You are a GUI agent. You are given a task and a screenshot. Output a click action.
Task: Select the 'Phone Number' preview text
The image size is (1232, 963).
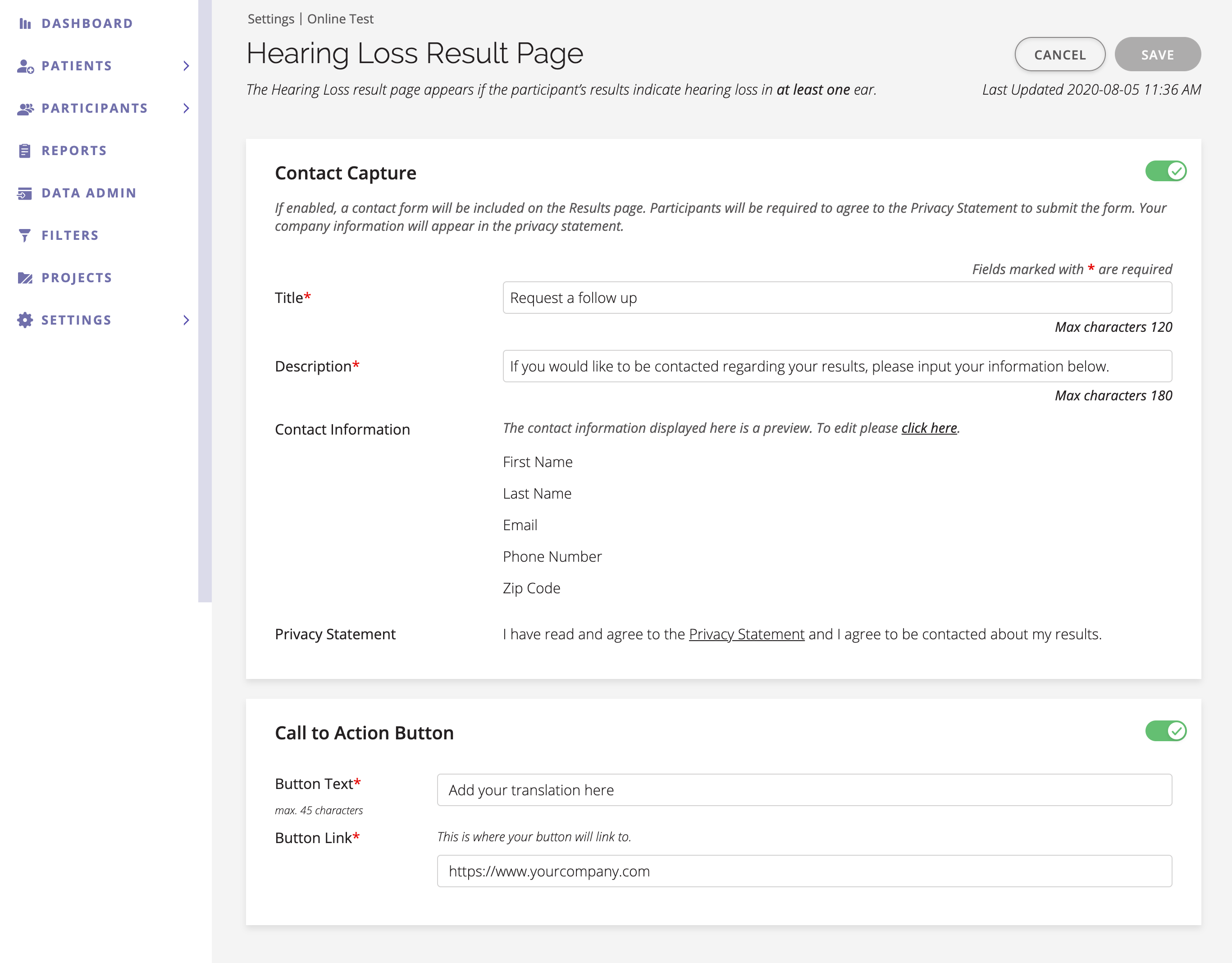552,557
